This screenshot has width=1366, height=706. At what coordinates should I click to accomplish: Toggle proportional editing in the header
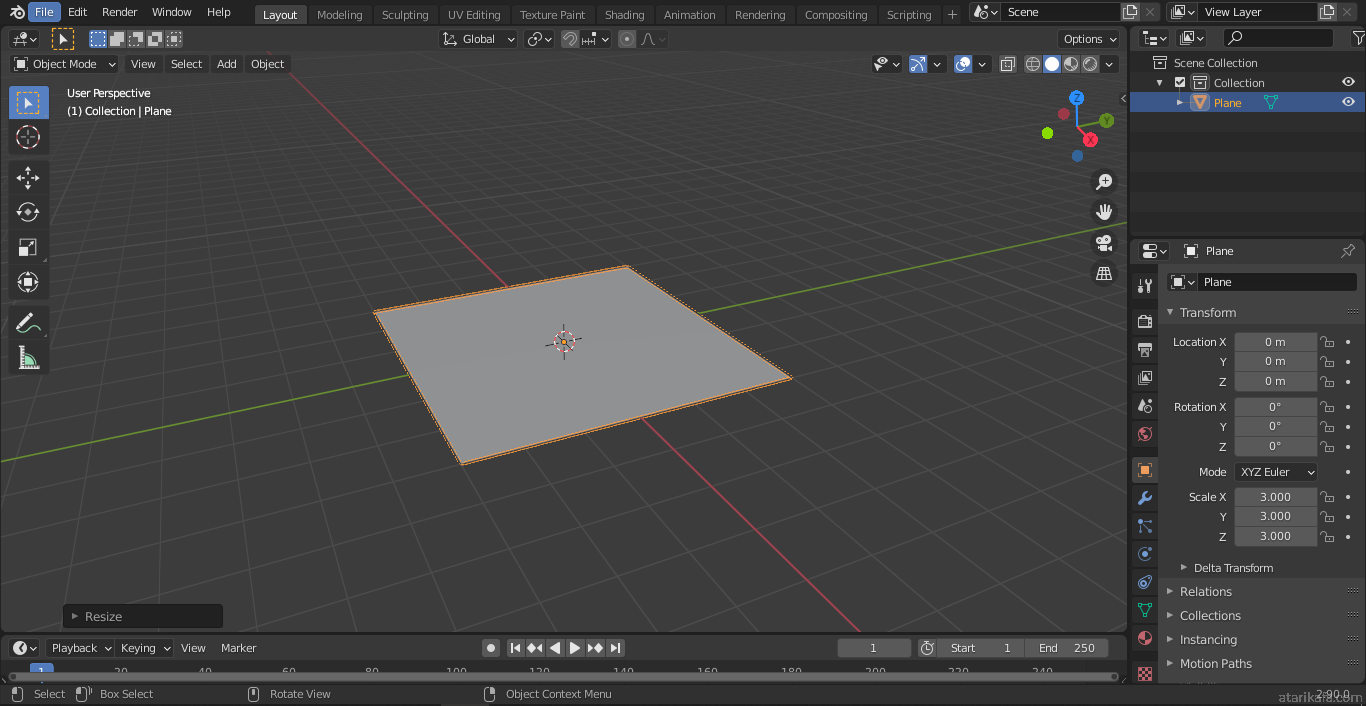[x=627, y=39]
